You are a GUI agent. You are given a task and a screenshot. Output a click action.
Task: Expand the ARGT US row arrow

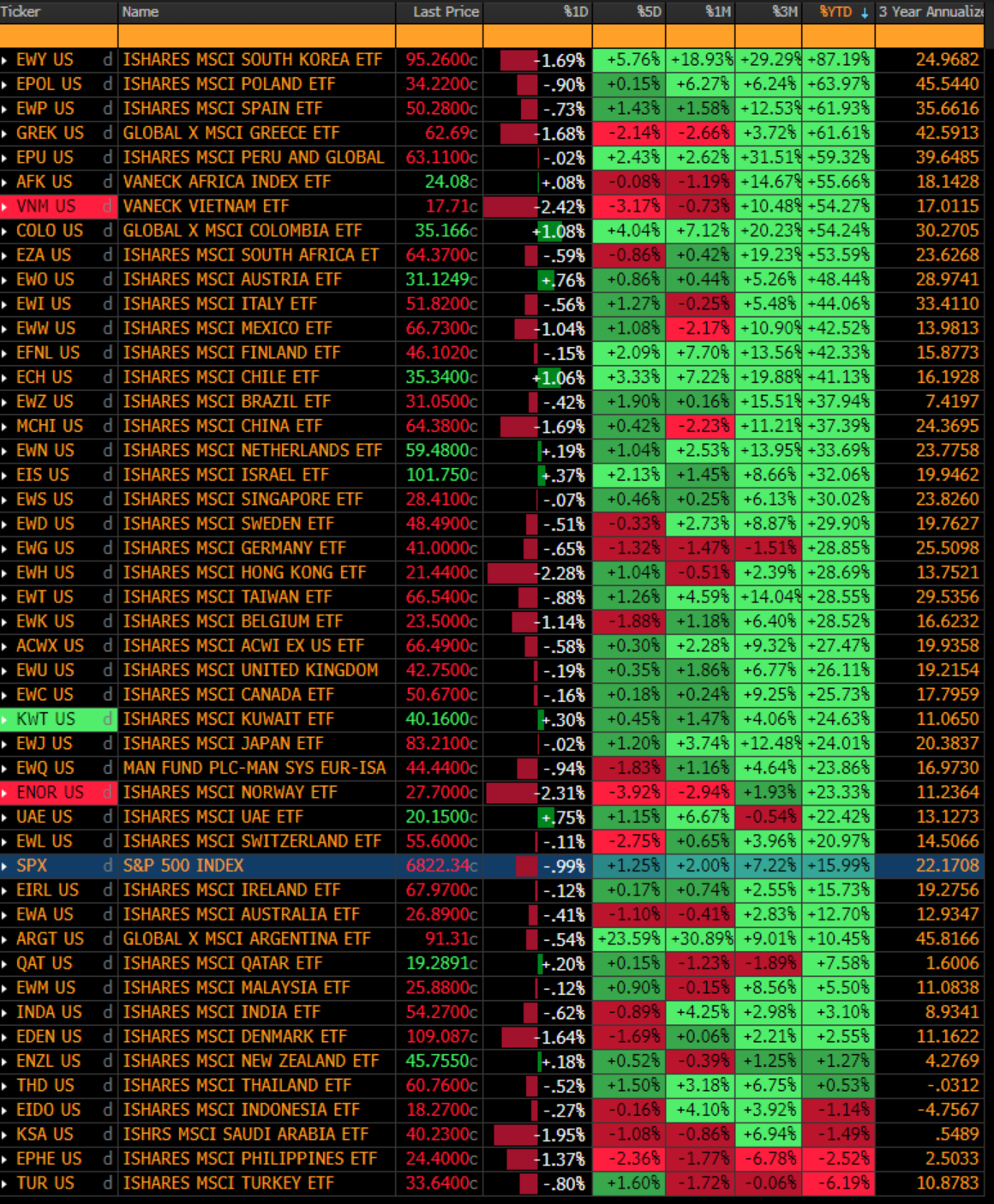coord(4,939)
